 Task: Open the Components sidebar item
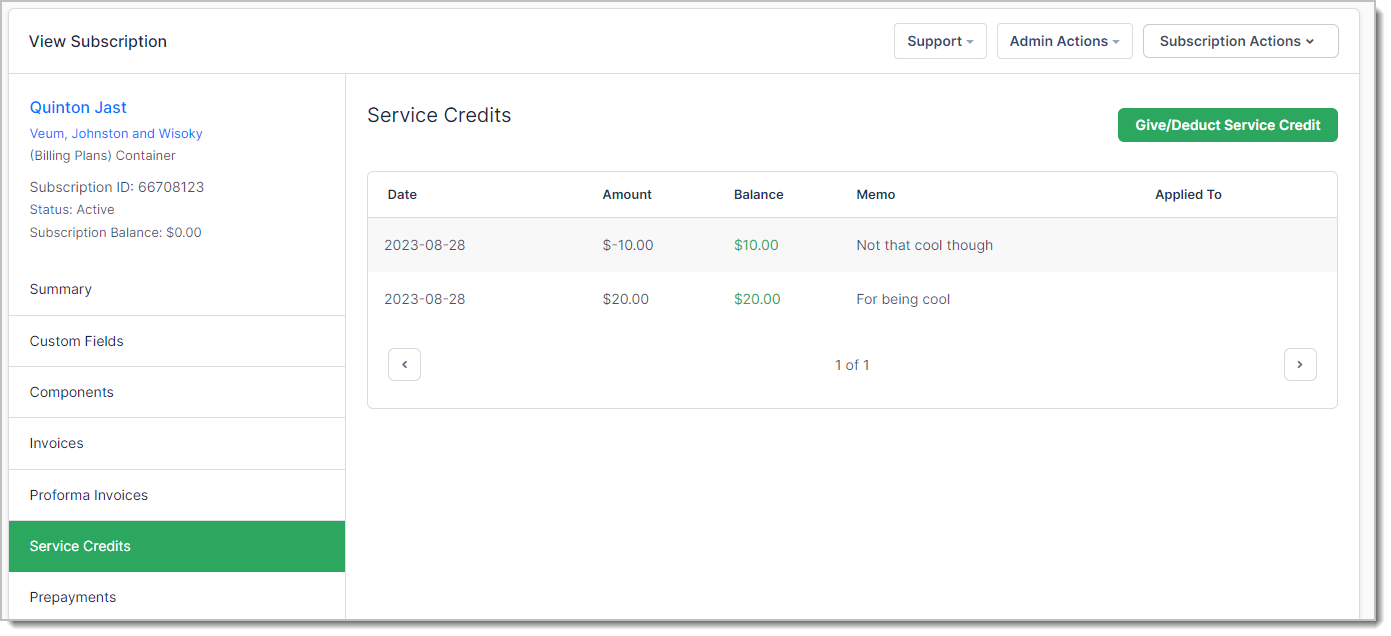tap(72, 392)
